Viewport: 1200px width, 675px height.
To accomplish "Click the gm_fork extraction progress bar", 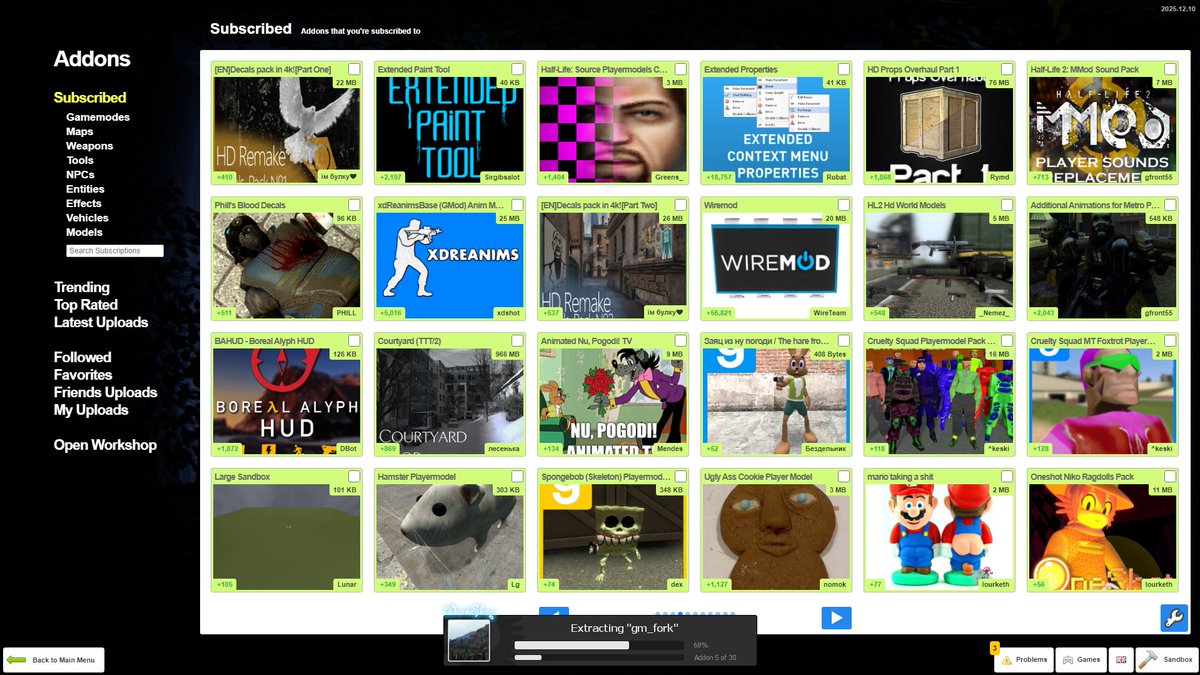I will 601,645.
